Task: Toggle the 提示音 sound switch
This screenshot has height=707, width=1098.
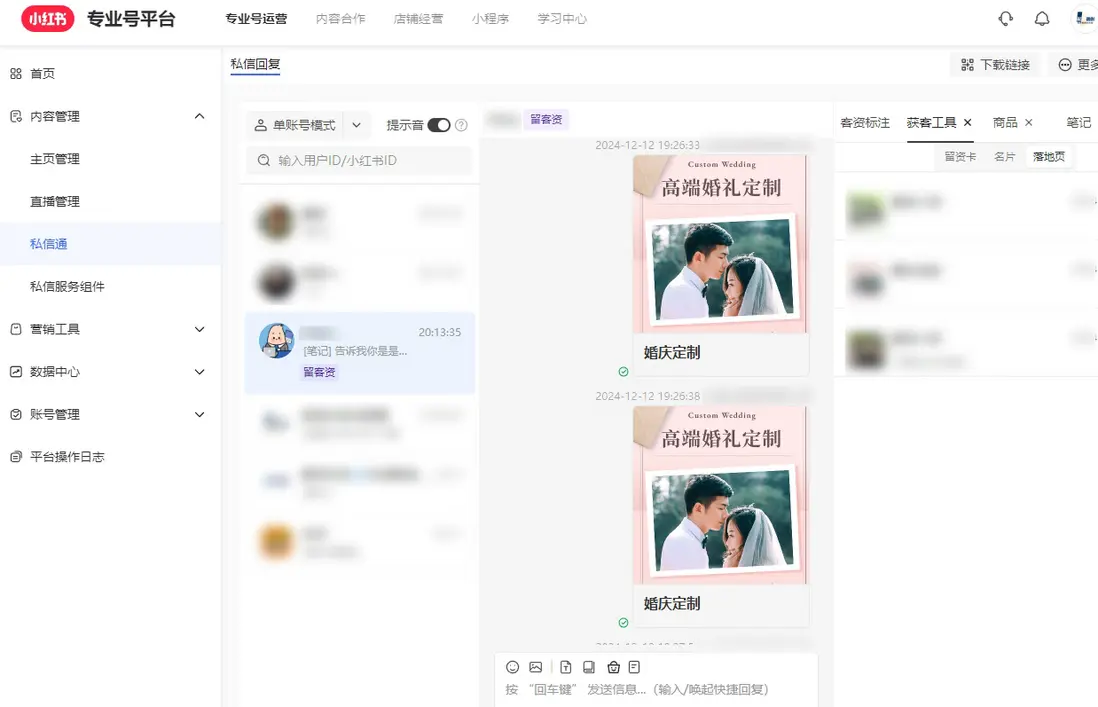Action: [x=439, y=125]
